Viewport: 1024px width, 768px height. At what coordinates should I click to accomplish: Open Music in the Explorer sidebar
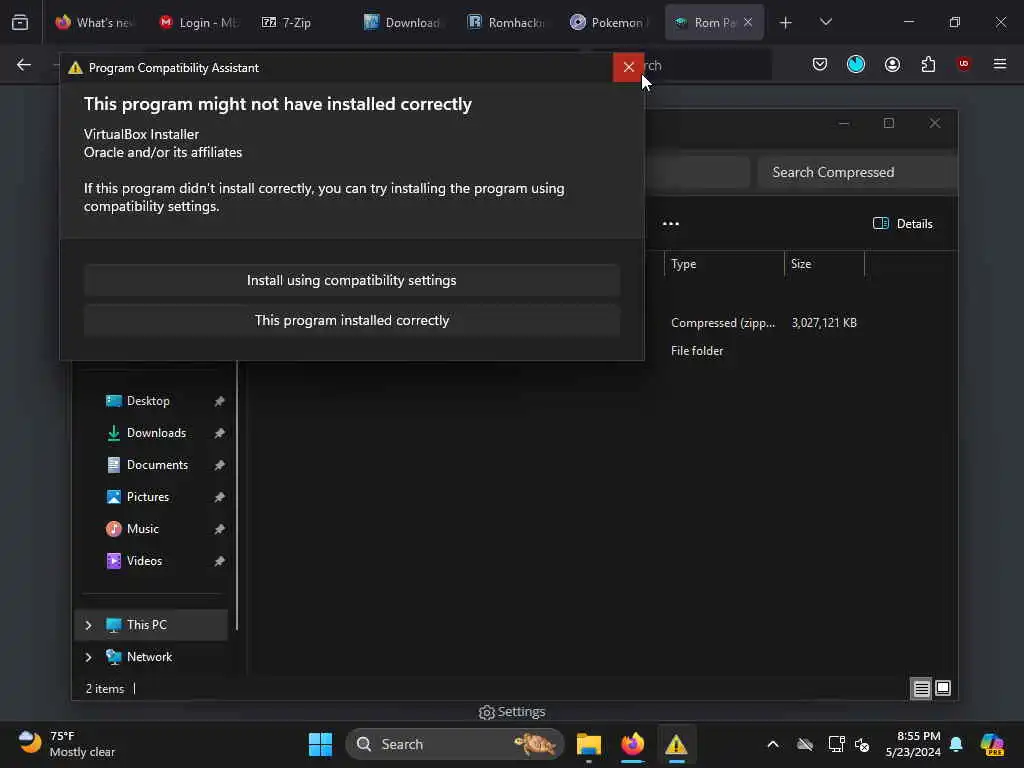point(142,529)
